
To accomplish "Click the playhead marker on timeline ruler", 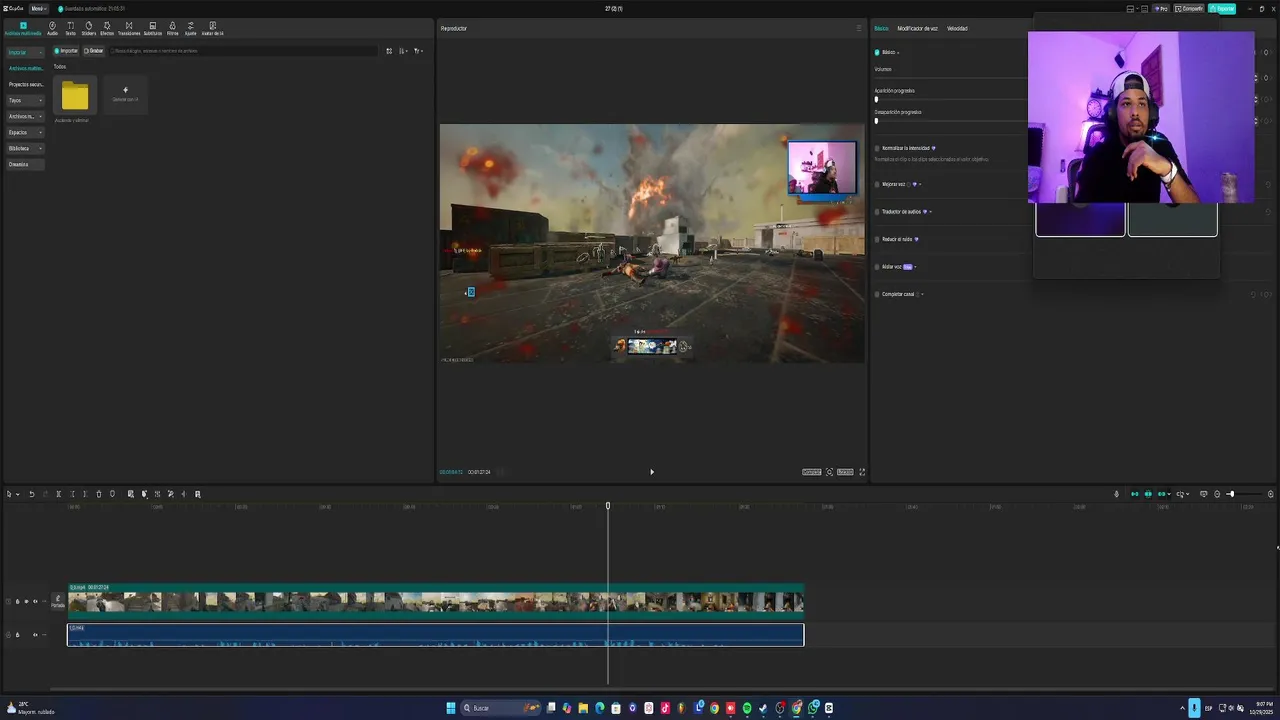I will 608,506.
